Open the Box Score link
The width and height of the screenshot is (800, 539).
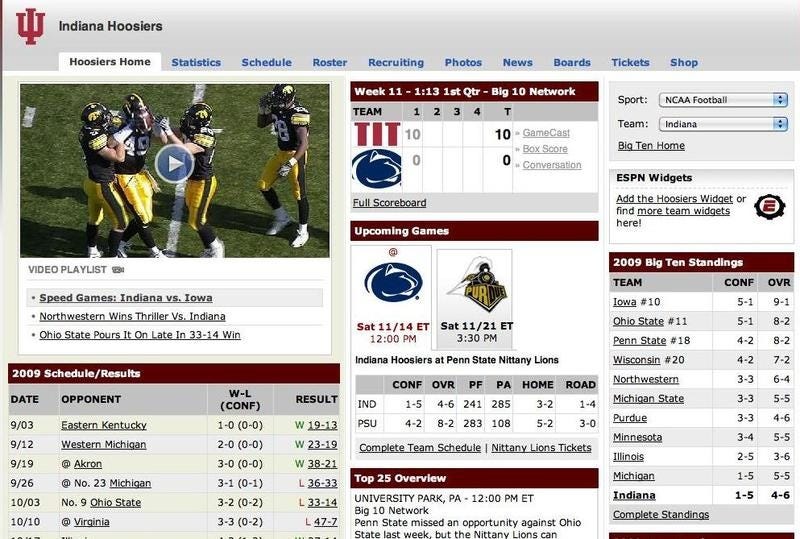coord(545,149)
